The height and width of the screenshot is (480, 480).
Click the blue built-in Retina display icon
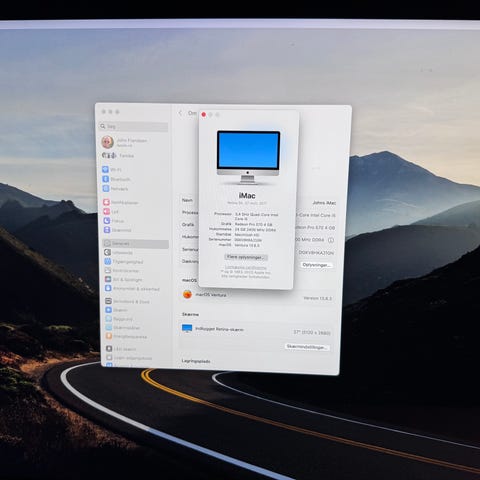click(187, 328)
